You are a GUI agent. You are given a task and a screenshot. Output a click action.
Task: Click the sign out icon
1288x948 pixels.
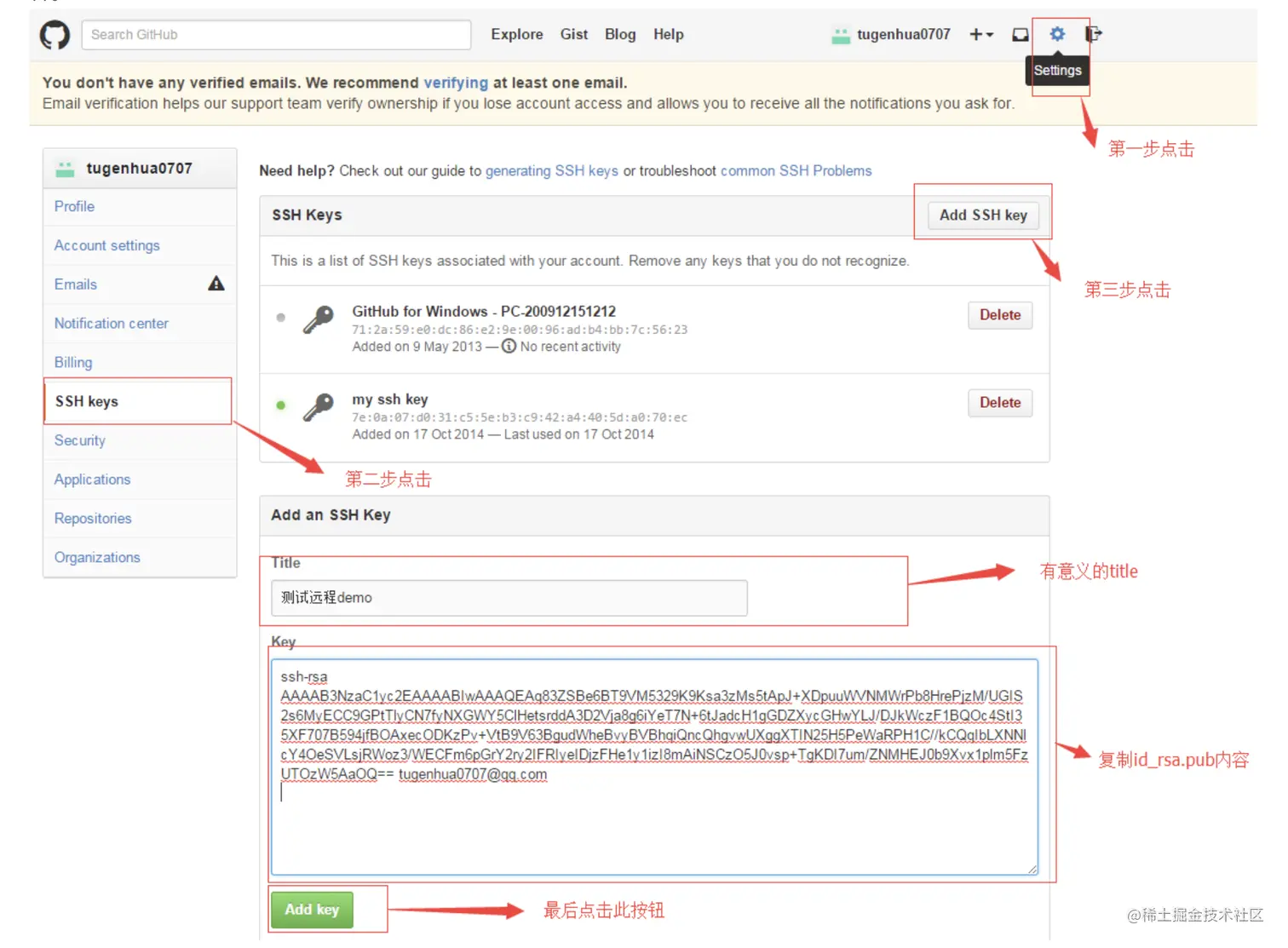click(1094, 34)
